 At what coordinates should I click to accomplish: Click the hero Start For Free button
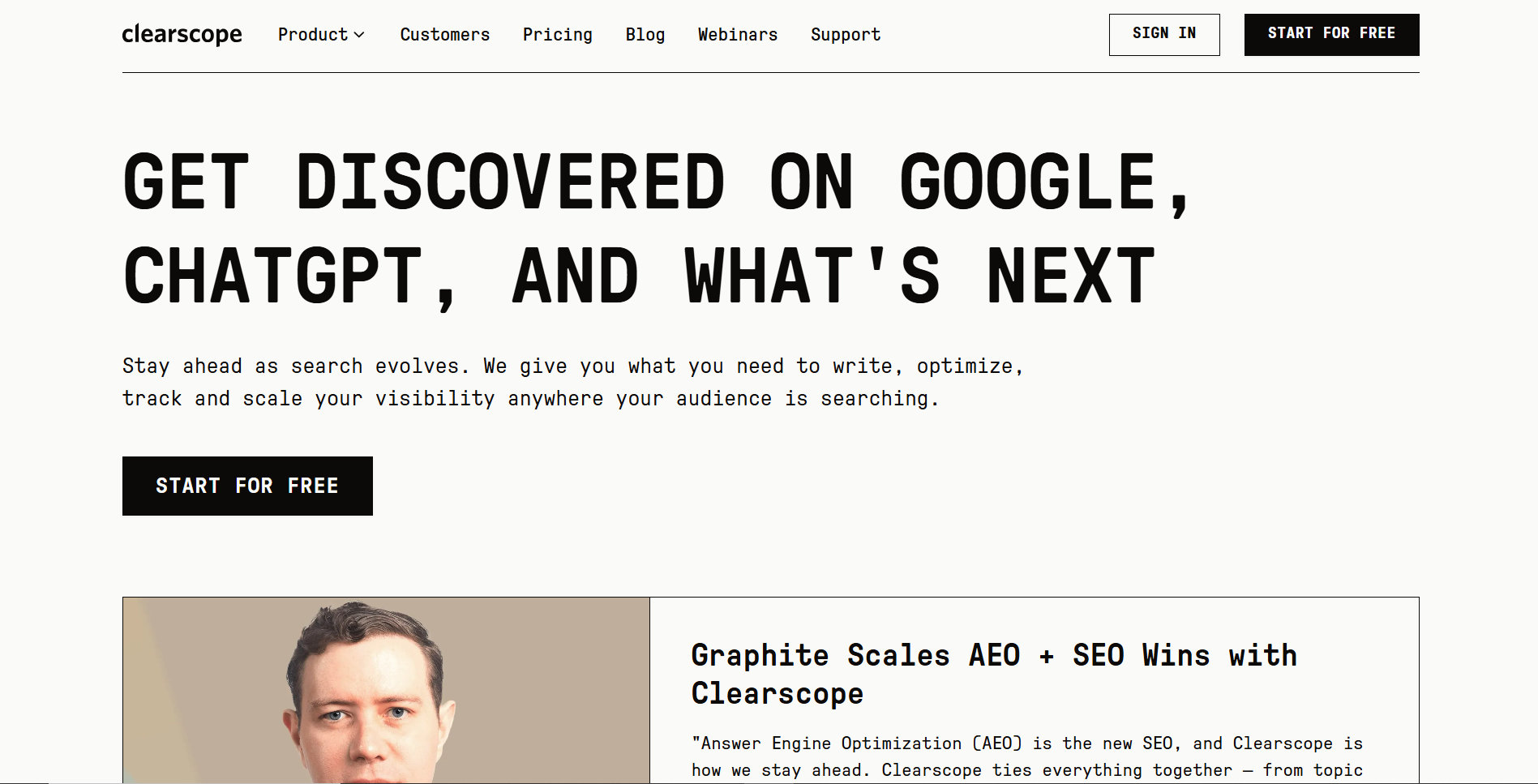point(247,486)
